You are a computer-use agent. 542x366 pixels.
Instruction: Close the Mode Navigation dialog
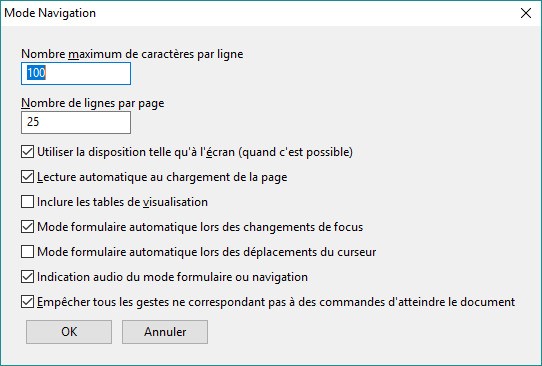coord(526,13)
